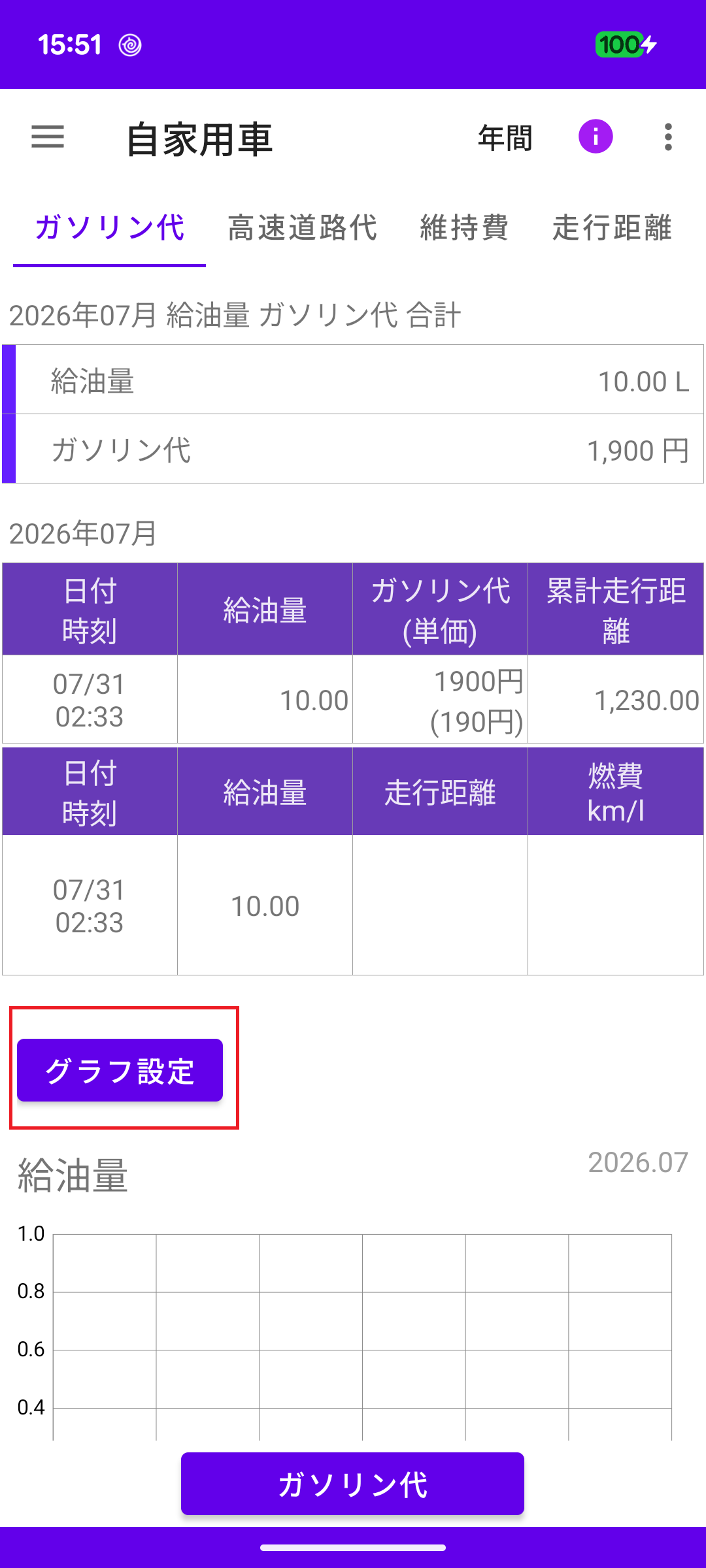Switch to the 年間 yearly view

pos(505,138)
